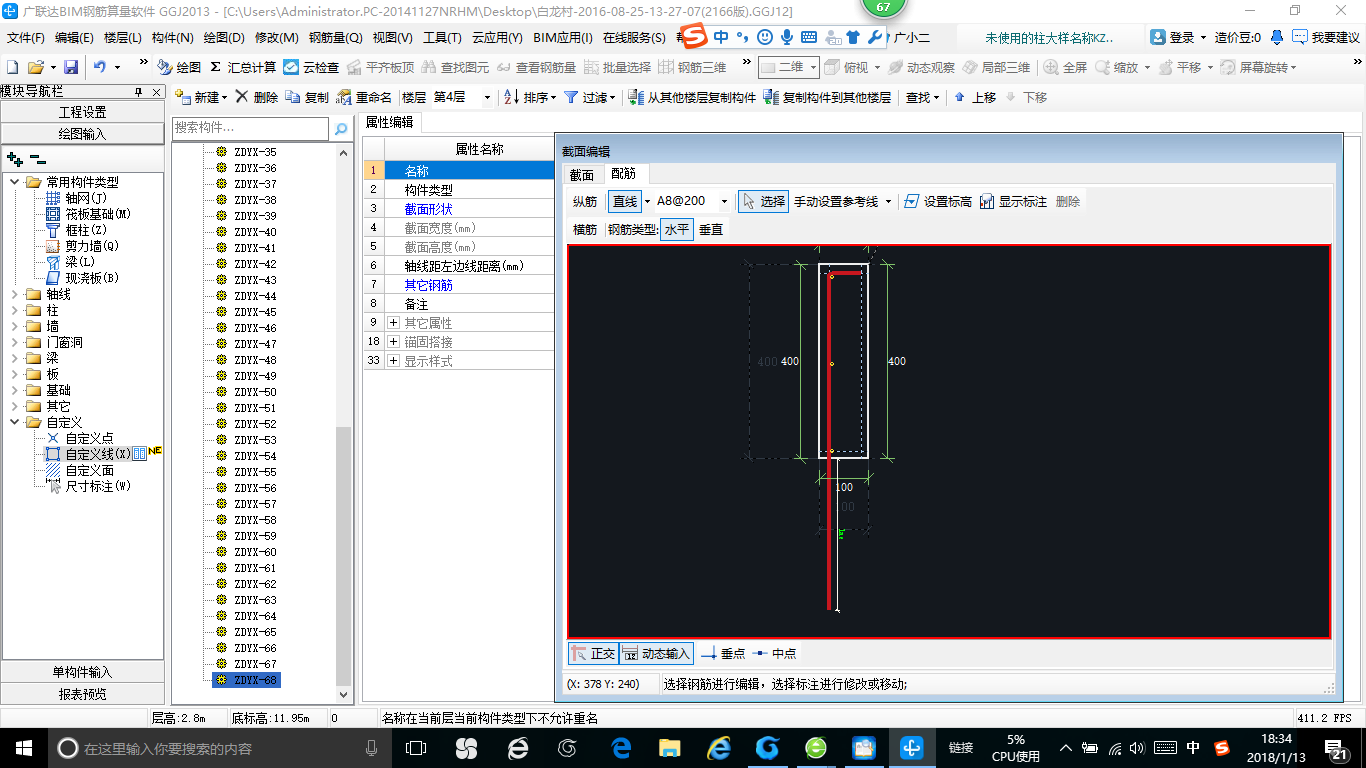Click 从其他楼层复制构件
Screen dimensions: 1366x768
click(x=692, y=97)
